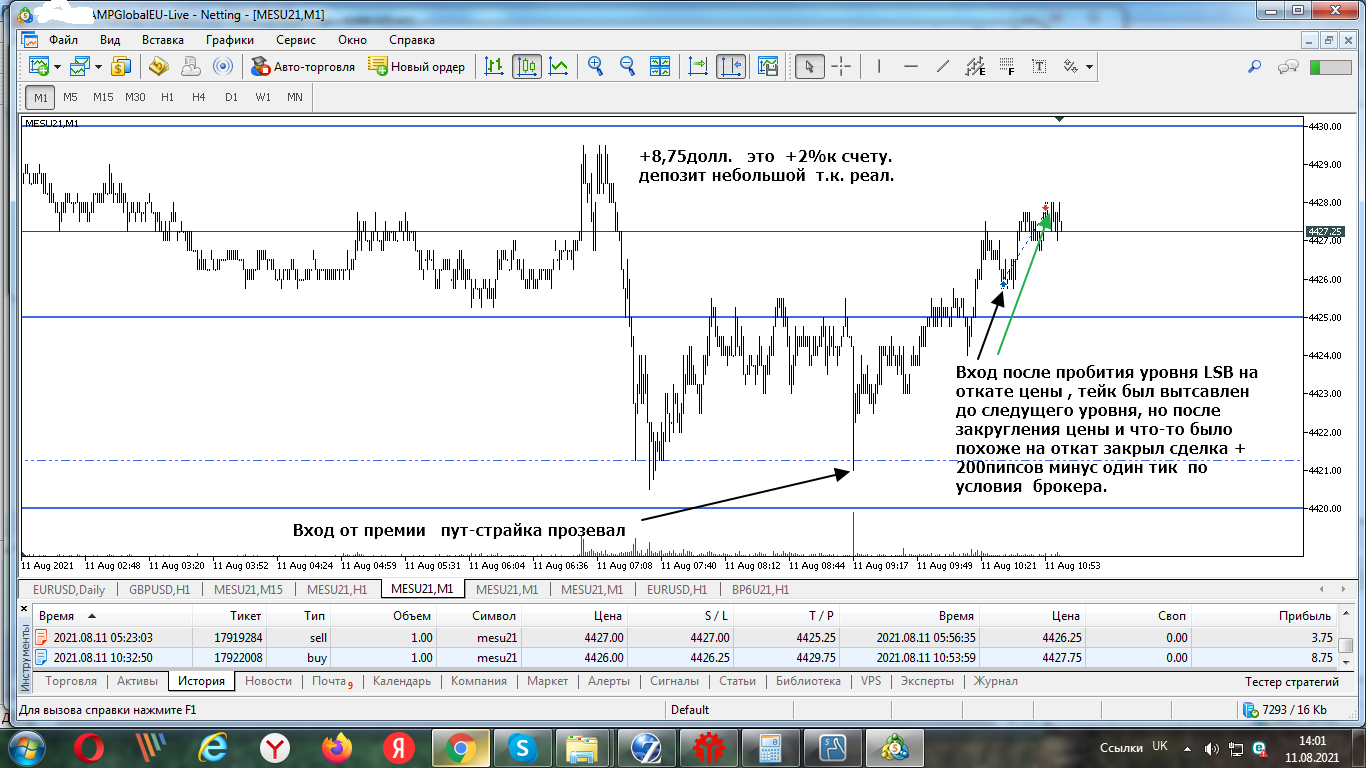Expand the new chart dropdown arrow
The height and width of the screenshot is (768, 1366).
click(57, 67)
